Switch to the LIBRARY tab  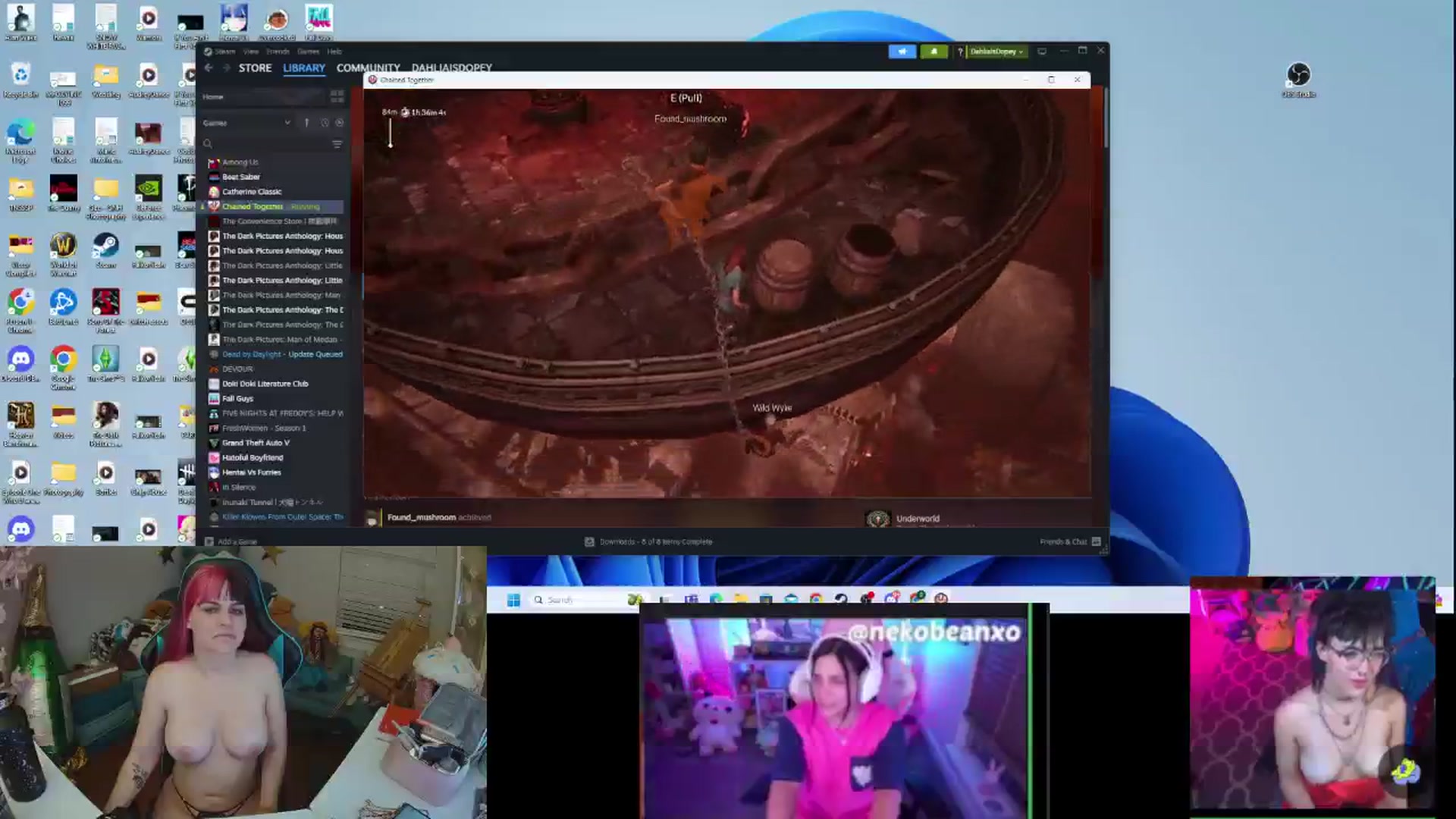click(x=304, y=67)
